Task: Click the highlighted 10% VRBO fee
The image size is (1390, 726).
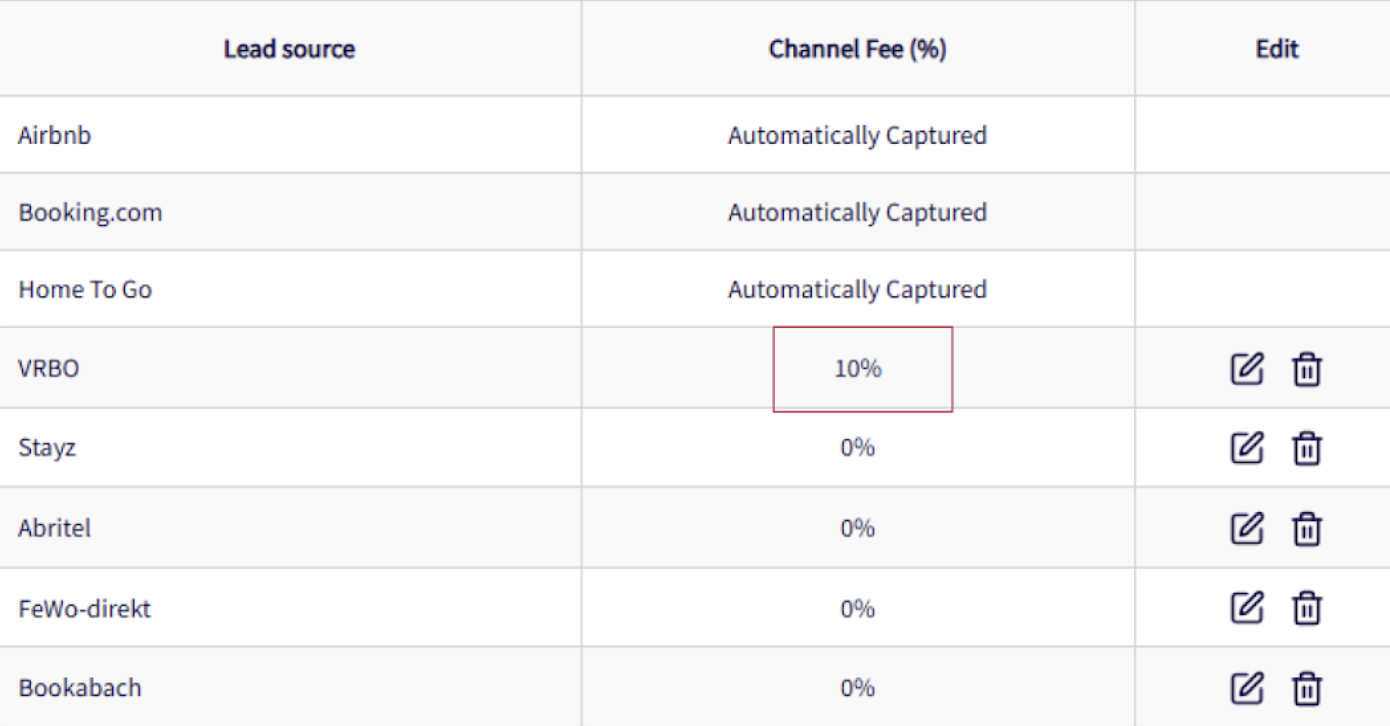Action: (x=858, y=369)
